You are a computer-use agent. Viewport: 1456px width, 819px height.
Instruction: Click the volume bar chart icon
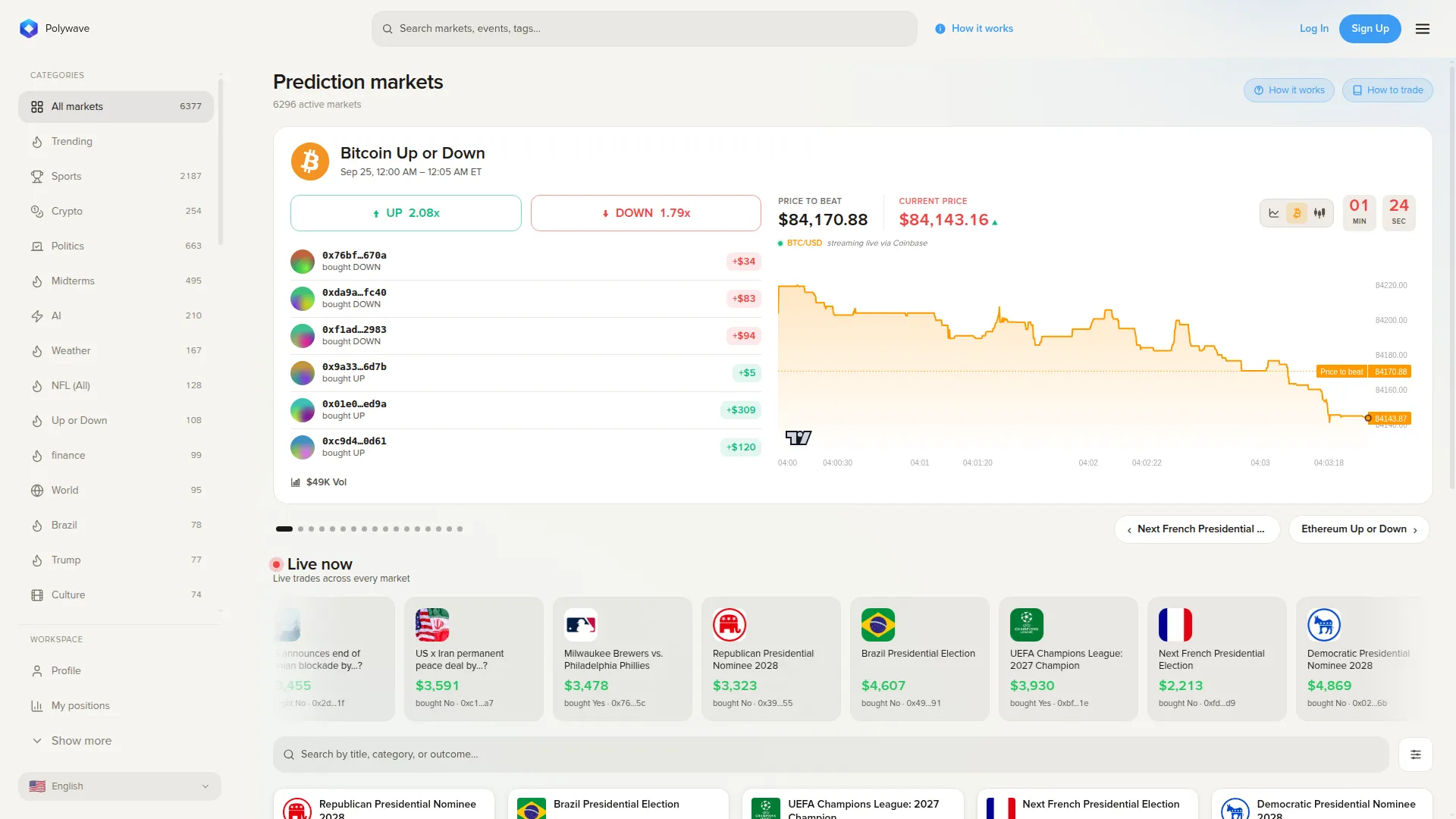(x=296, y=482)
